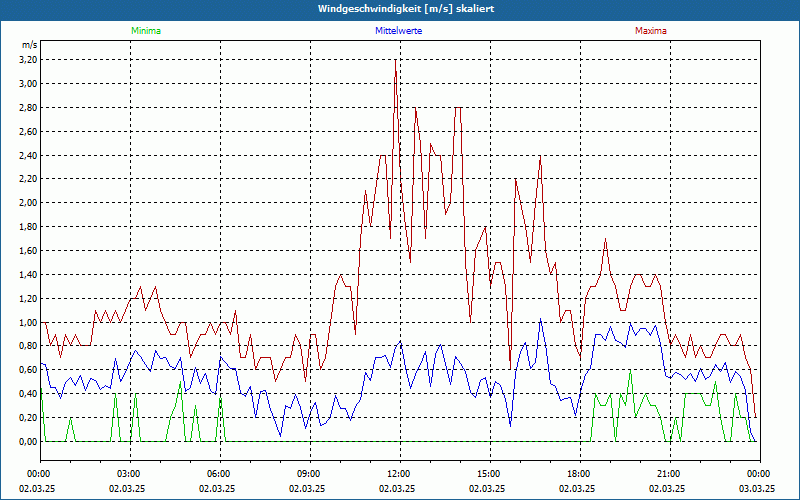This screenshot has height=500, width=800.
Task: Click the '2,60' y-axis value
Action: pyautogui.click(x=28, y=132)
